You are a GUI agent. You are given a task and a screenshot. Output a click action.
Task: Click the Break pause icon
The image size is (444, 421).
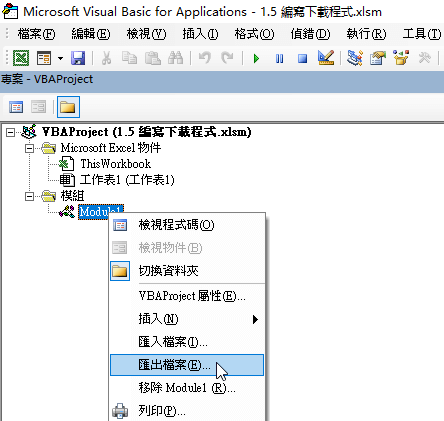[279, 59]
